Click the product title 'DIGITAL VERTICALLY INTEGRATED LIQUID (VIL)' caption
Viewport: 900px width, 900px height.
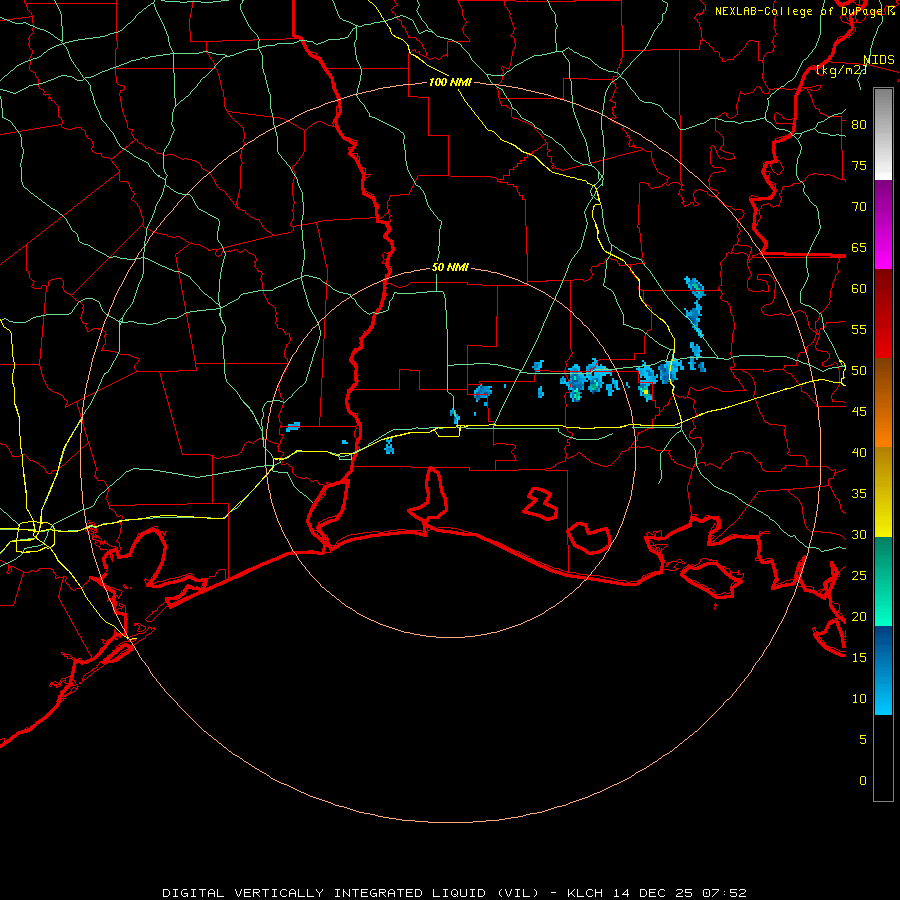click(351, 893)
